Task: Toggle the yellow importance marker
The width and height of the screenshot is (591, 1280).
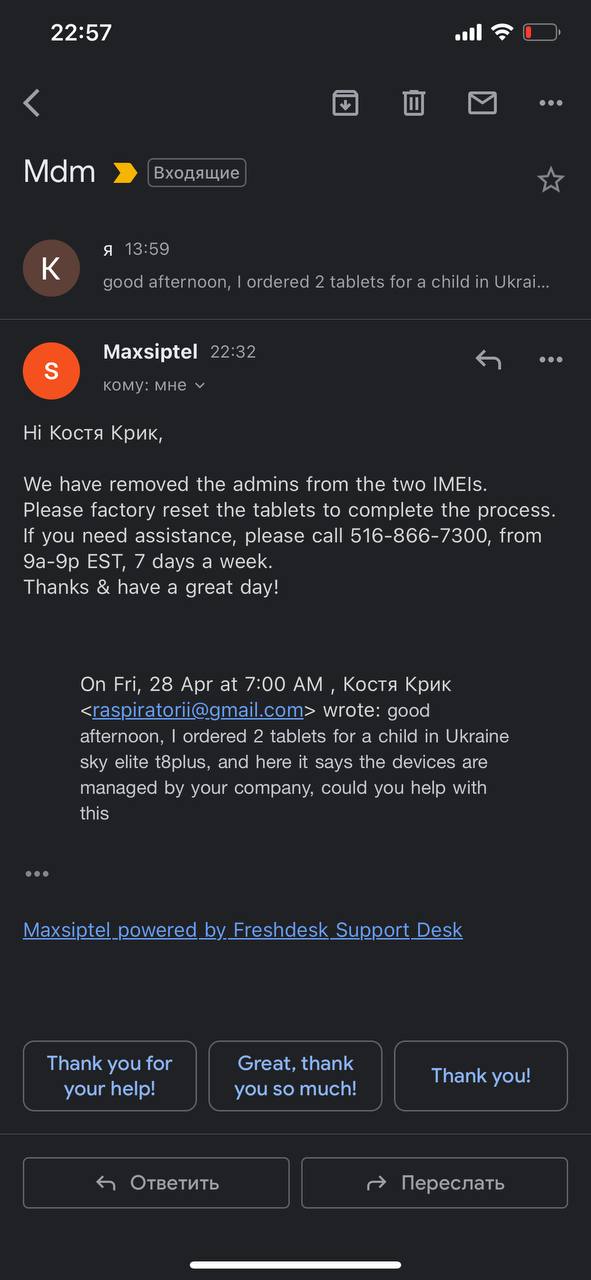Action: [x=125, y=173]
